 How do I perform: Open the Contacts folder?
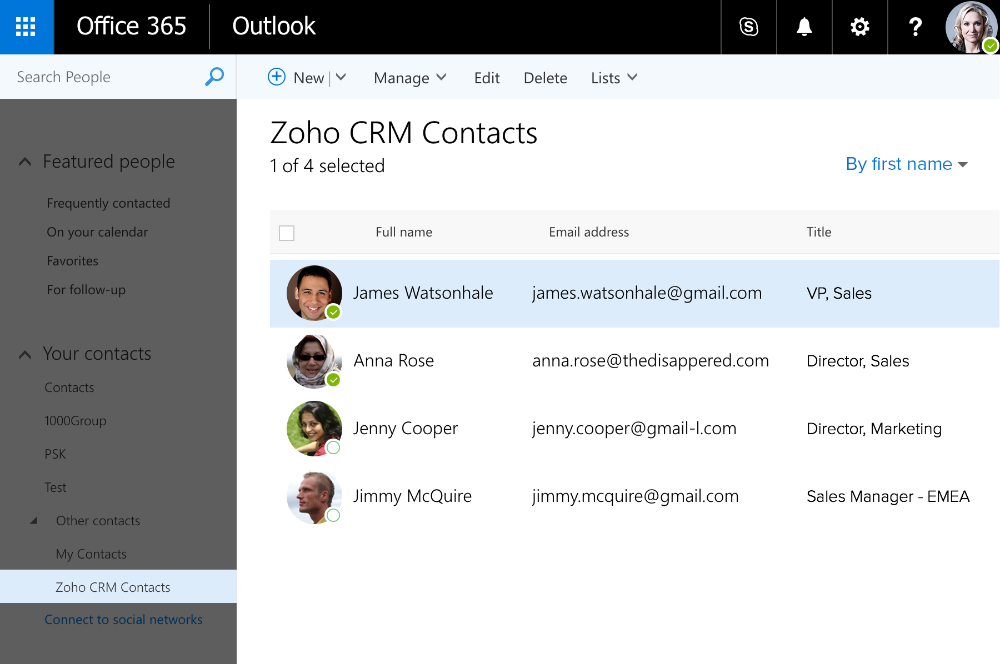[69, 387]
